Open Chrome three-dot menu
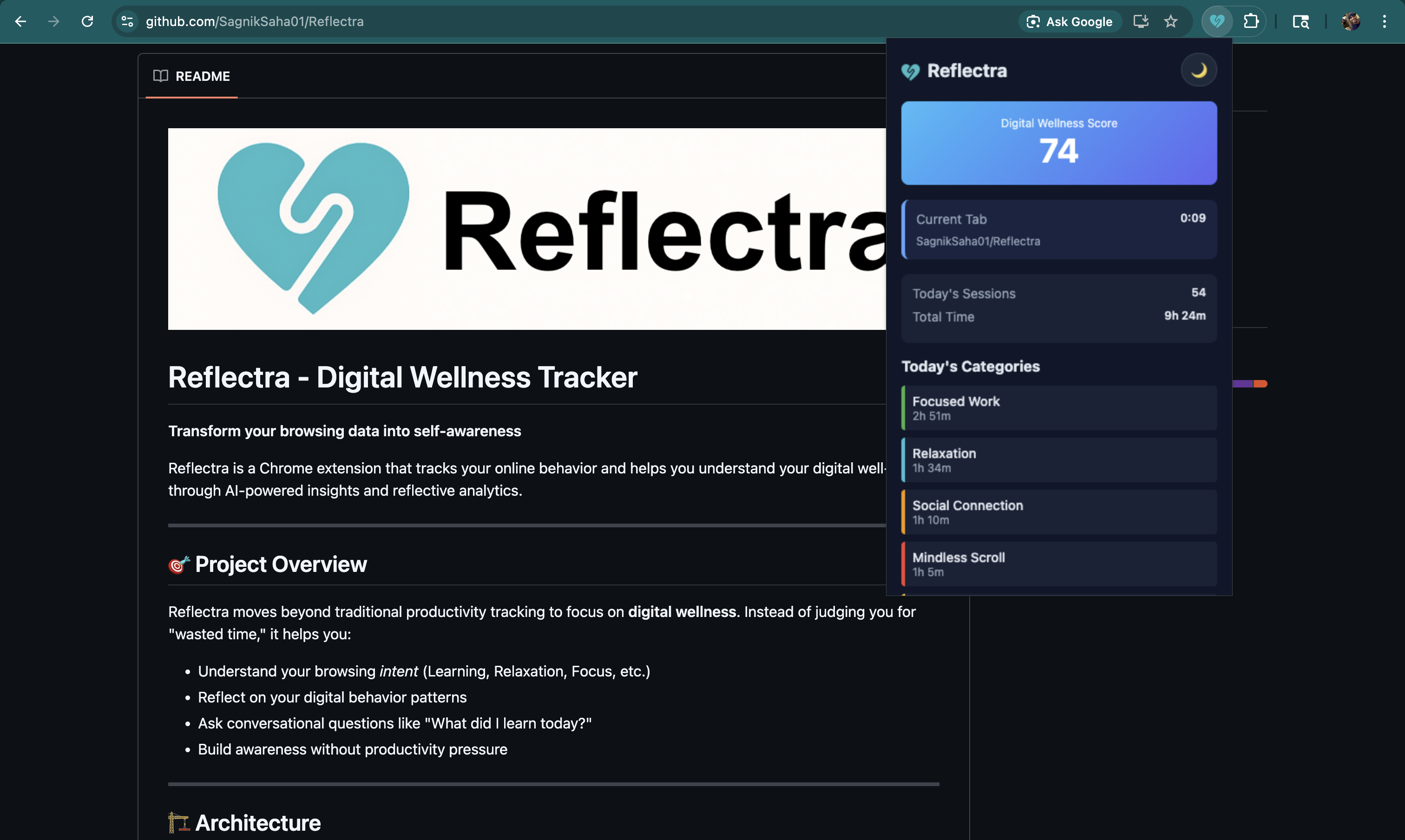 [1384, 21]
